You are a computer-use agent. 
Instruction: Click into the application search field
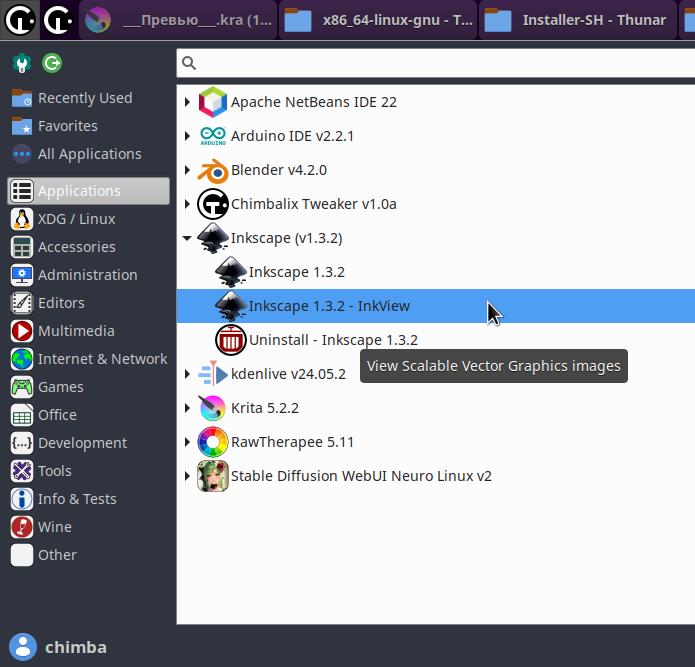point(436,63)
